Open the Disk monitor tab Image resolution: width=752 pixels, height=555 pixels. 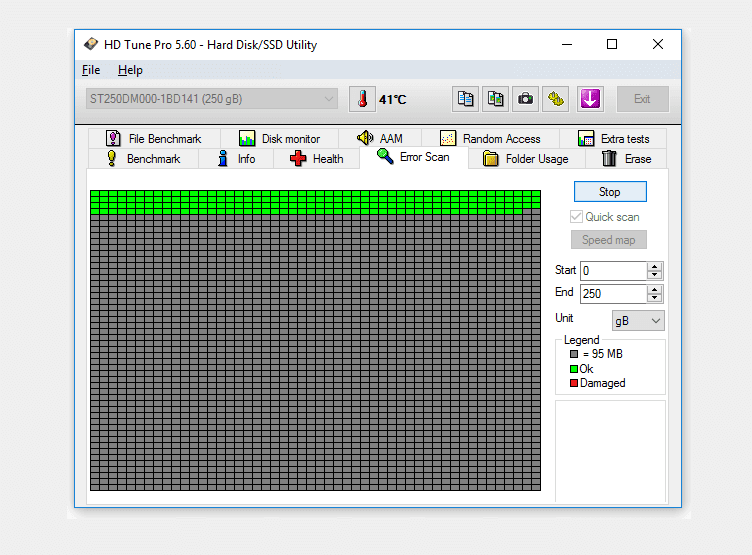[280, 139]
